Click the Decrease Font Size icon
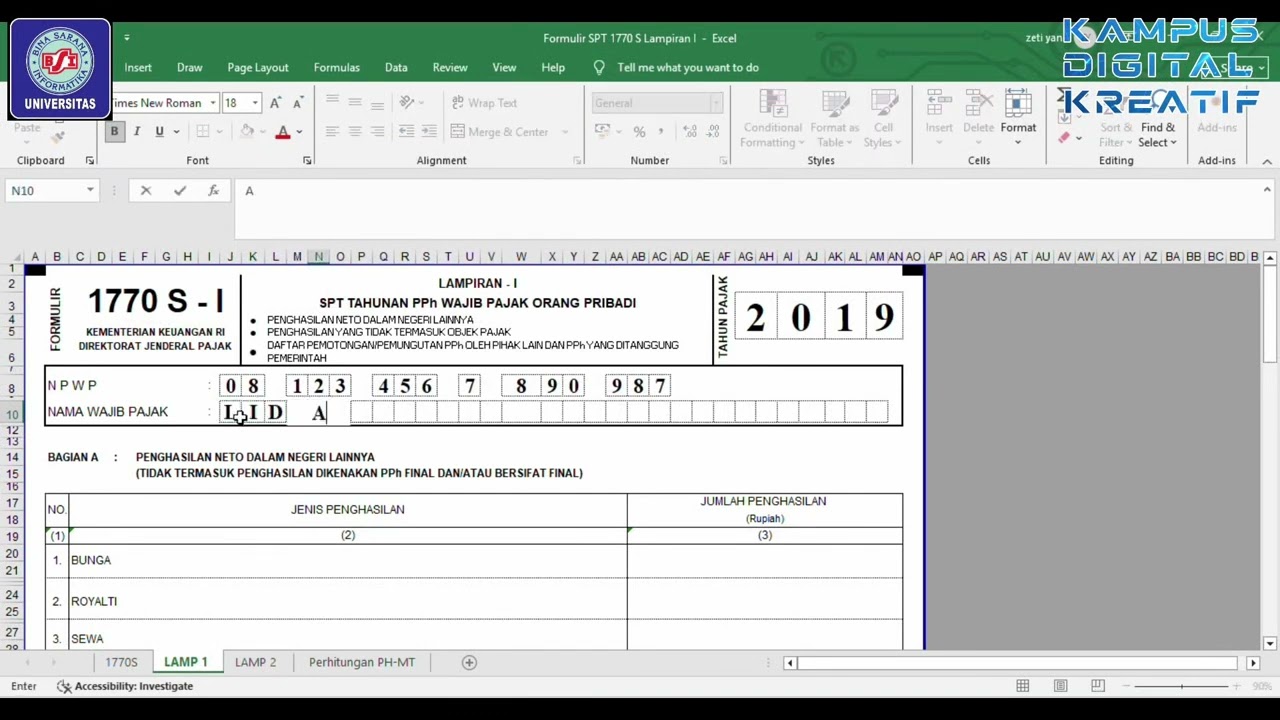Image resolution: width=1280 pixels, height=720 pixels. (x=297, y=103)
